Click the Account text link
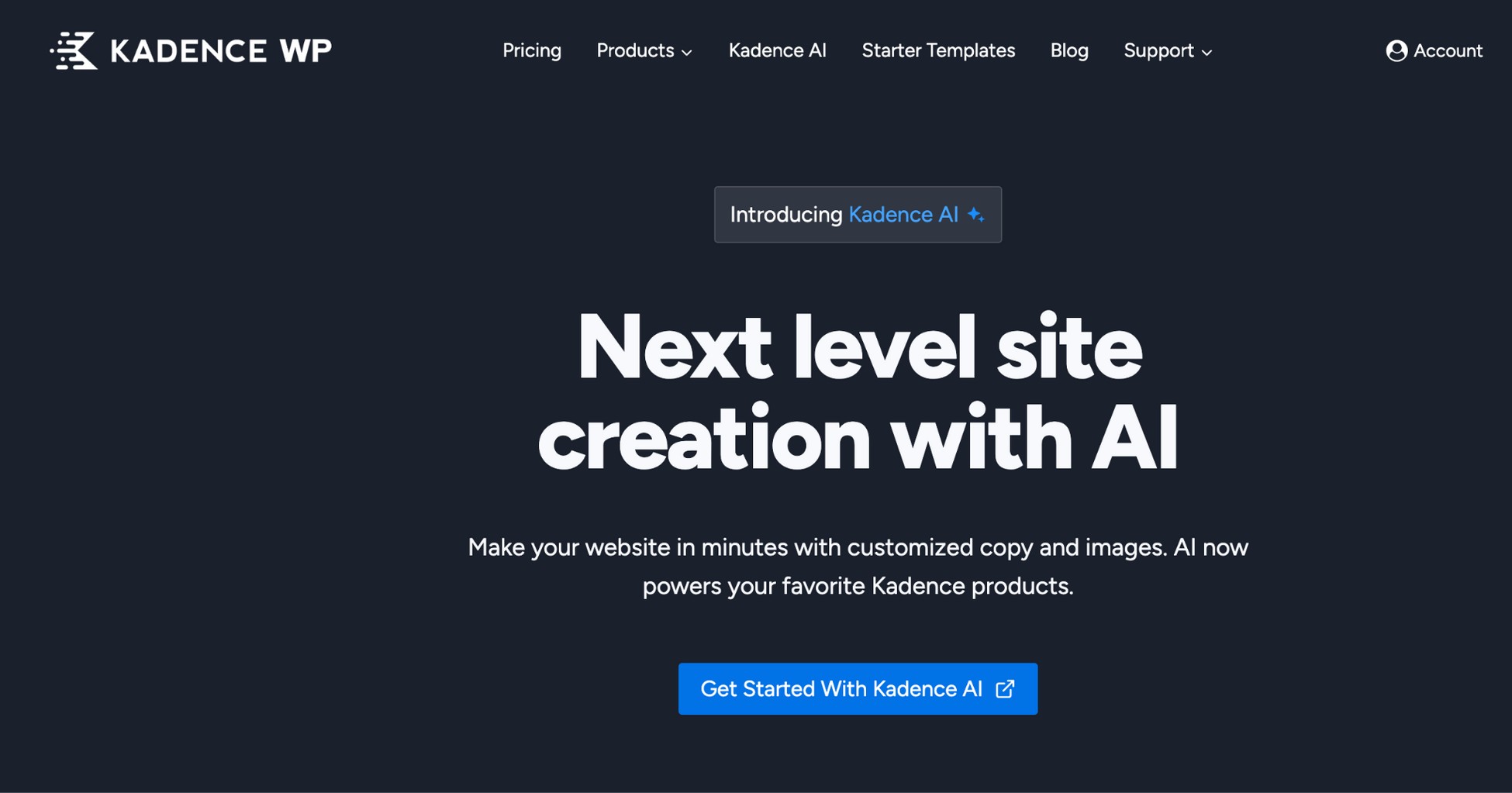 [1448, 50]
